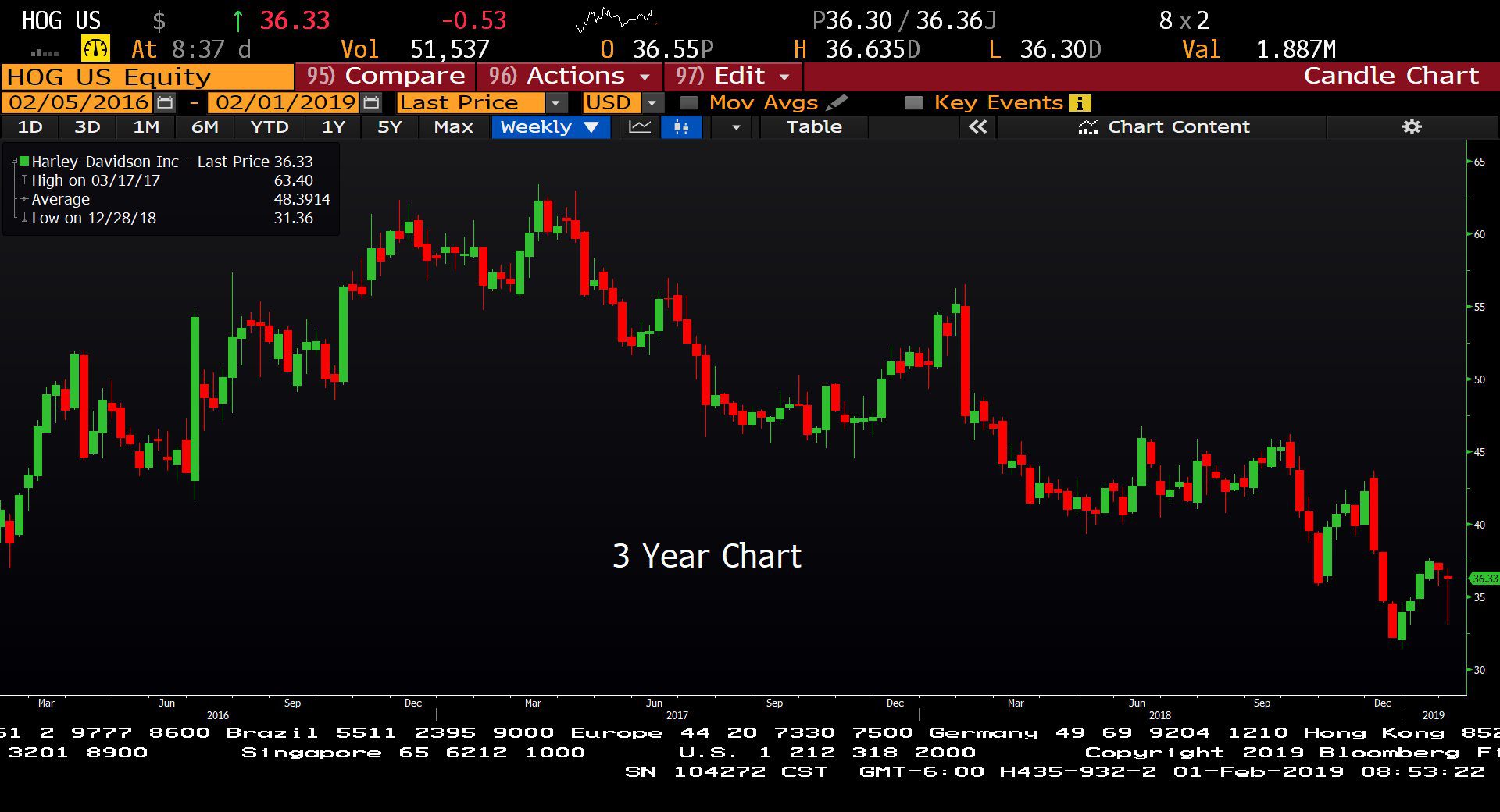Select the Max time range tab

454,126
